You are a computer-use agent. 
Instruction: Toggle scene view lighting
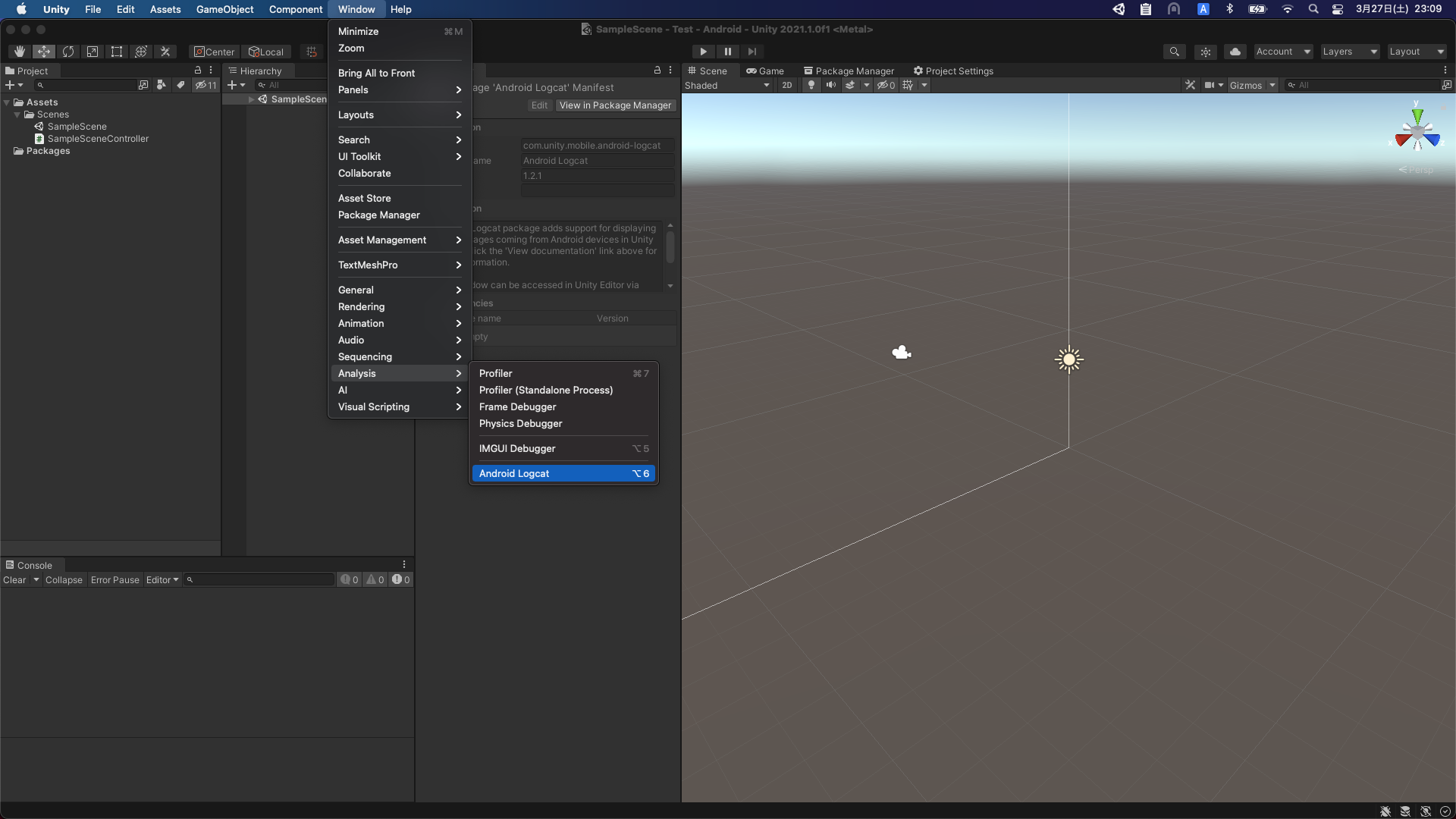pyautogui.click(x=811, y=85)
